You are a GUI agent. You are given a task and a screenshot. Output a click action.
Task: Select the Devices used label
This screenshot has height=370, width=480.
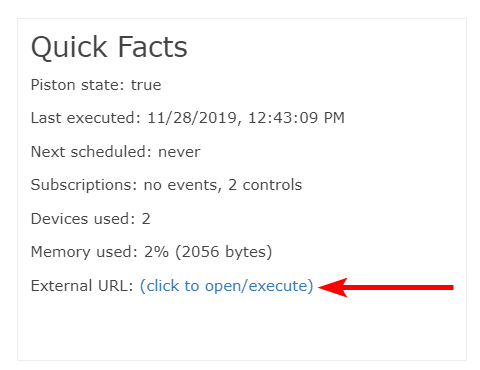(83, 219)
